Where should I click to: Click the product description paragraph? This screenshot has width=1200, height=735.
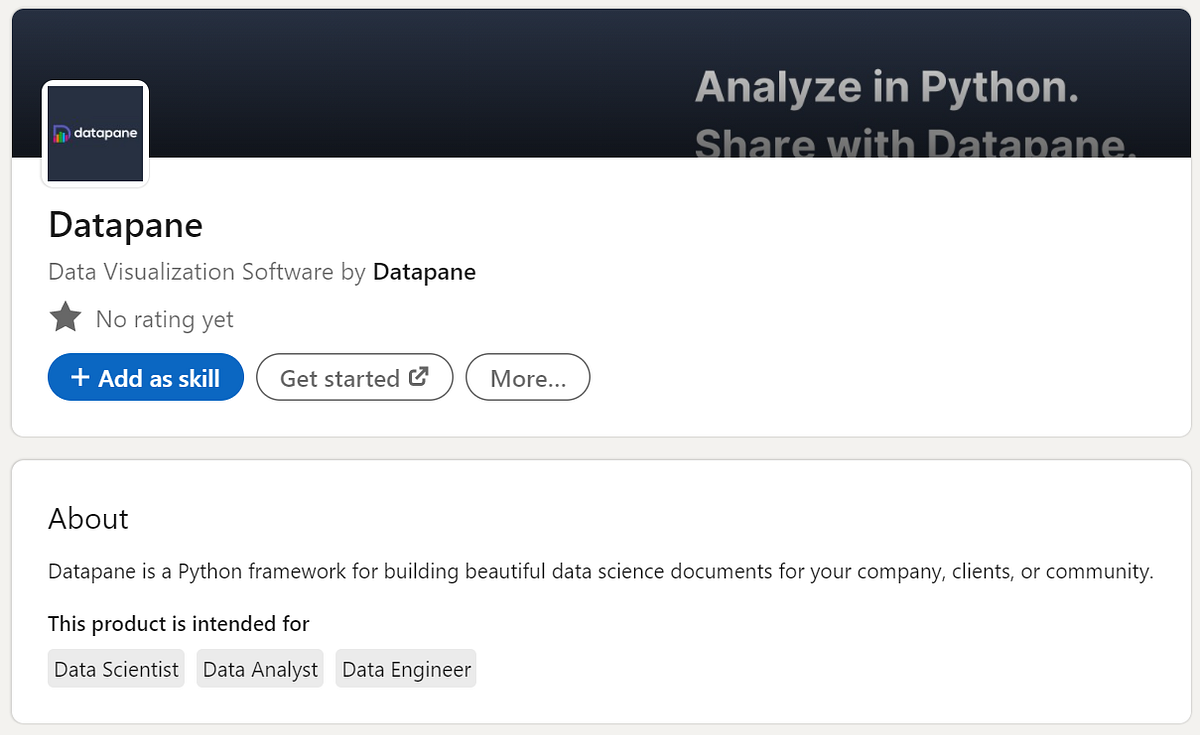(x=599, y=571)
